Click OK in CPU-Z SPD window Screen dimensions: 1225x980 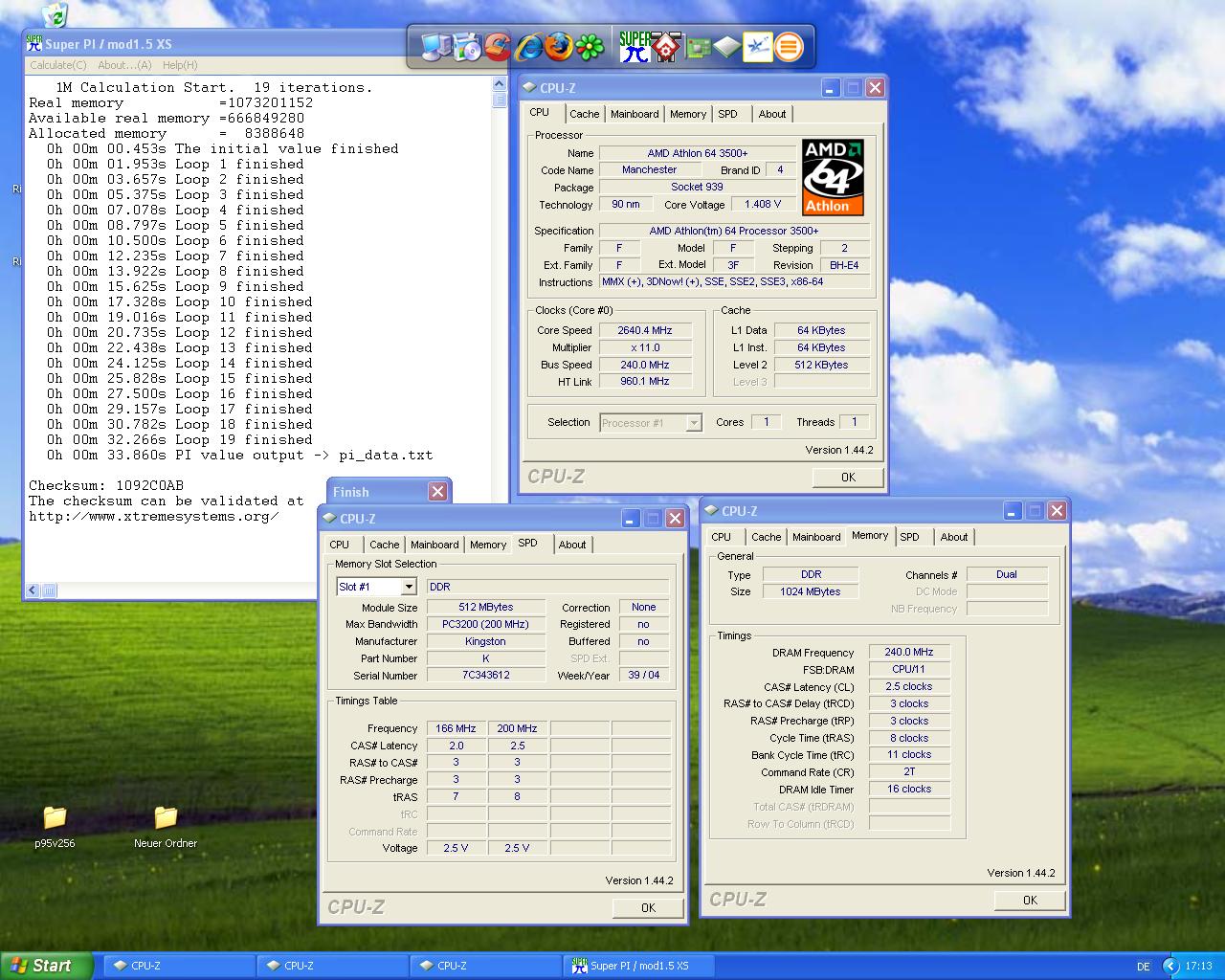pos(648,907)
